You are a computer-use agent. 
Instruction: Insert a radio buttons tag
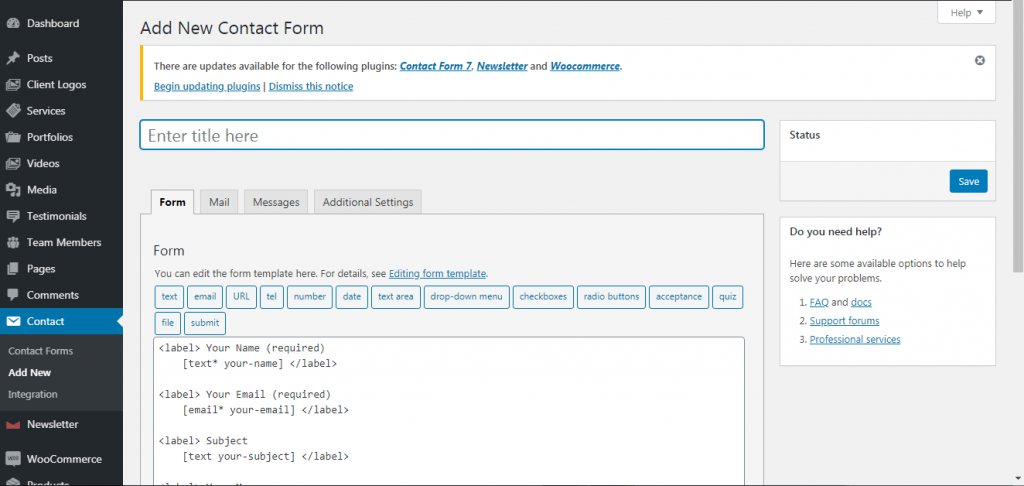coord(611,297)
